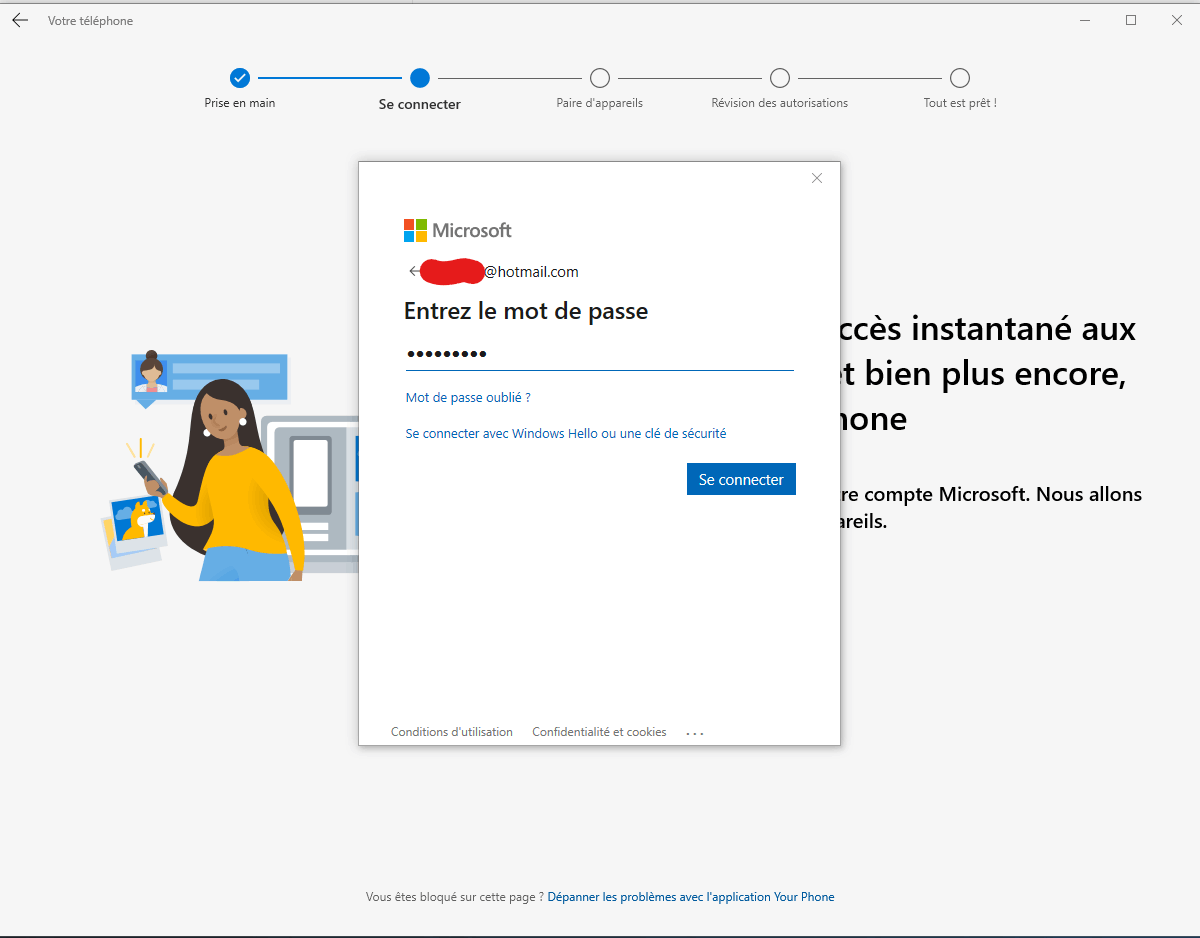Viewport: 1200px width, 938px height.
Task: Close the Votre téléphone window
Action: (x=1177, y=20)
